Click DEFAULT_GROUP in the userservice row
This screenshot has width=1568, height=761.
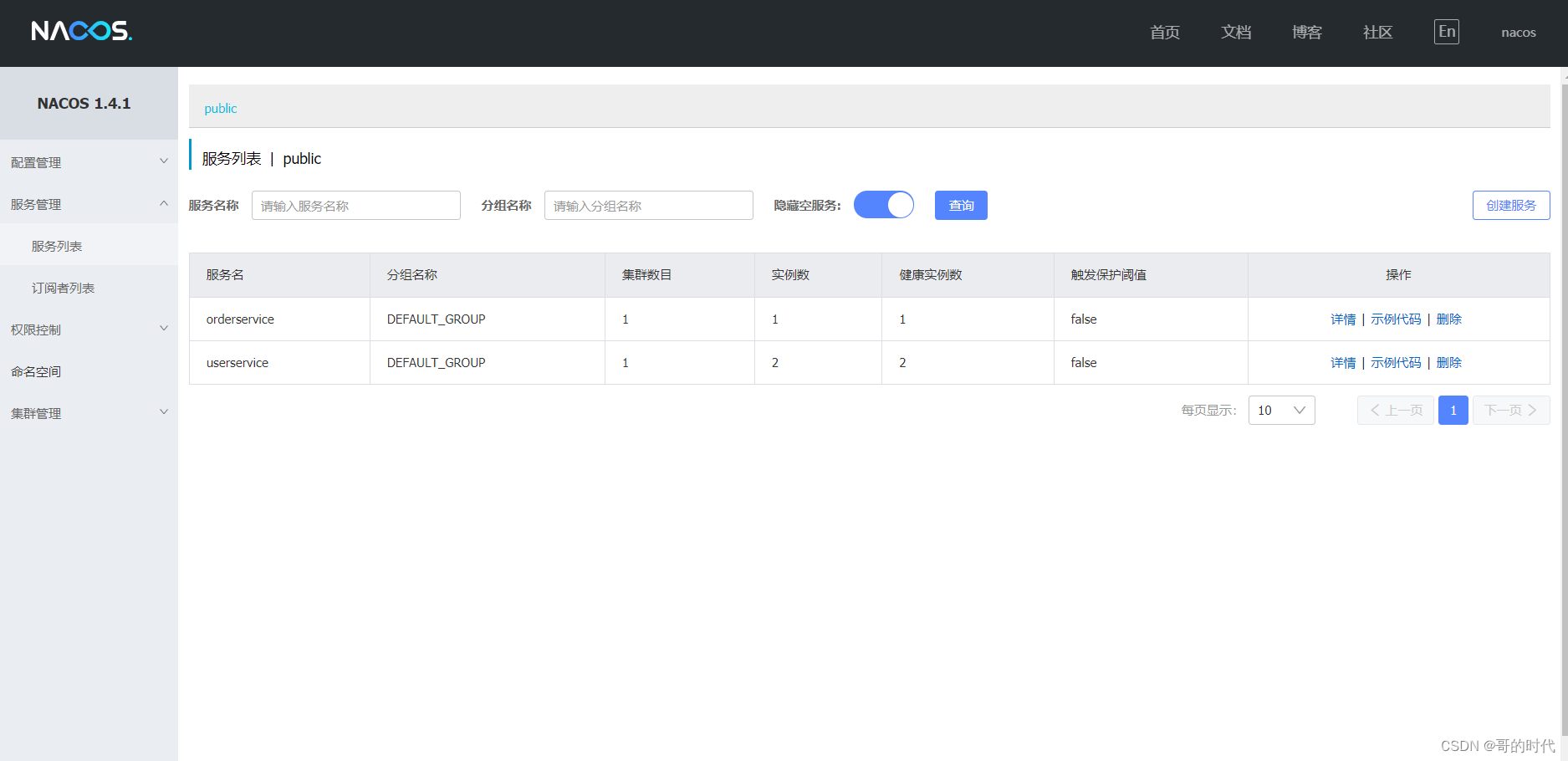point(437,363)
